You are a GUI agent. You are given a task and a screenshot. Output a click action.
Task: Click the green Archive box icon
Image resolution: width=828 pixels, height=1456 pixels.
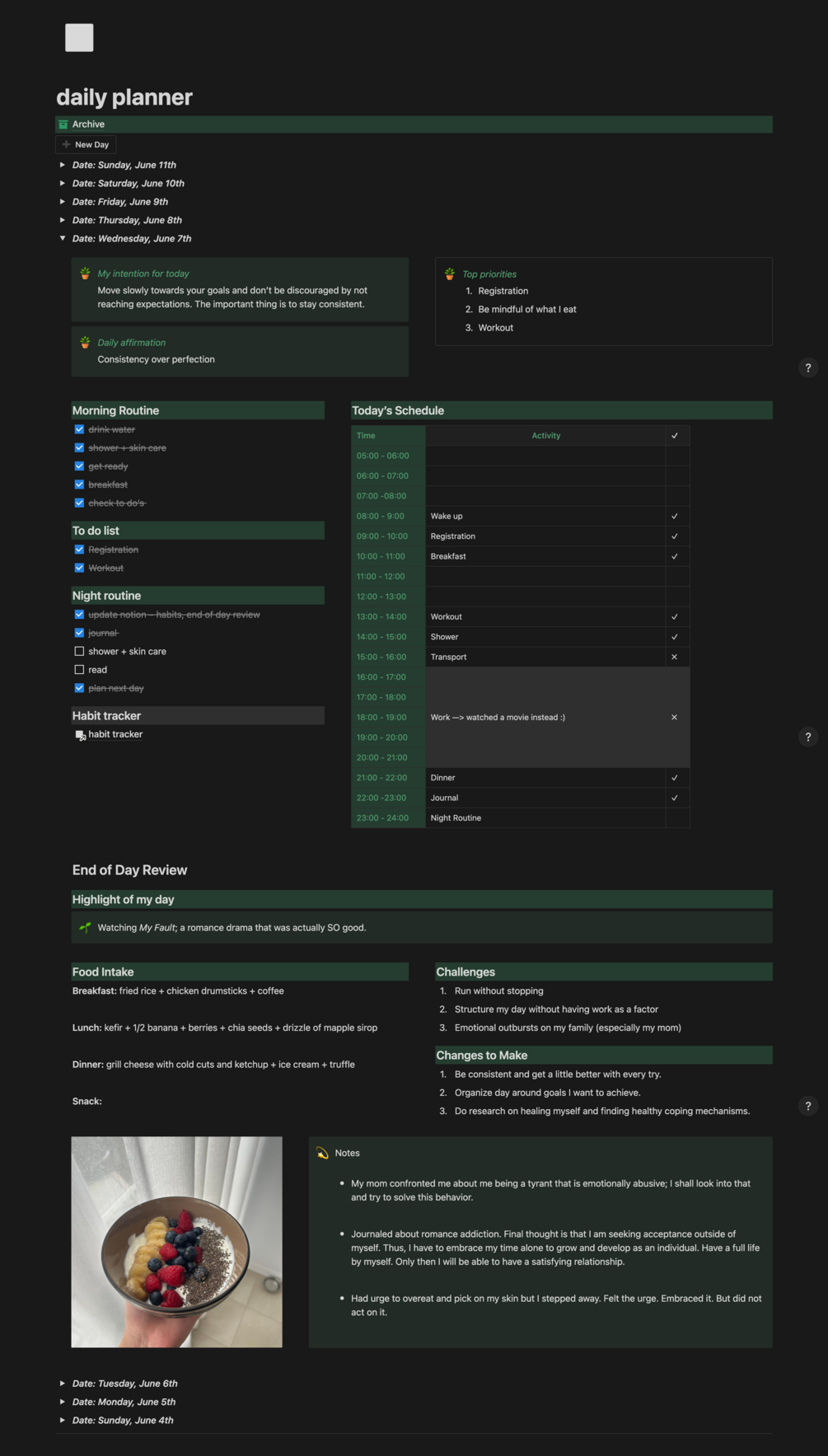point(63,124)
